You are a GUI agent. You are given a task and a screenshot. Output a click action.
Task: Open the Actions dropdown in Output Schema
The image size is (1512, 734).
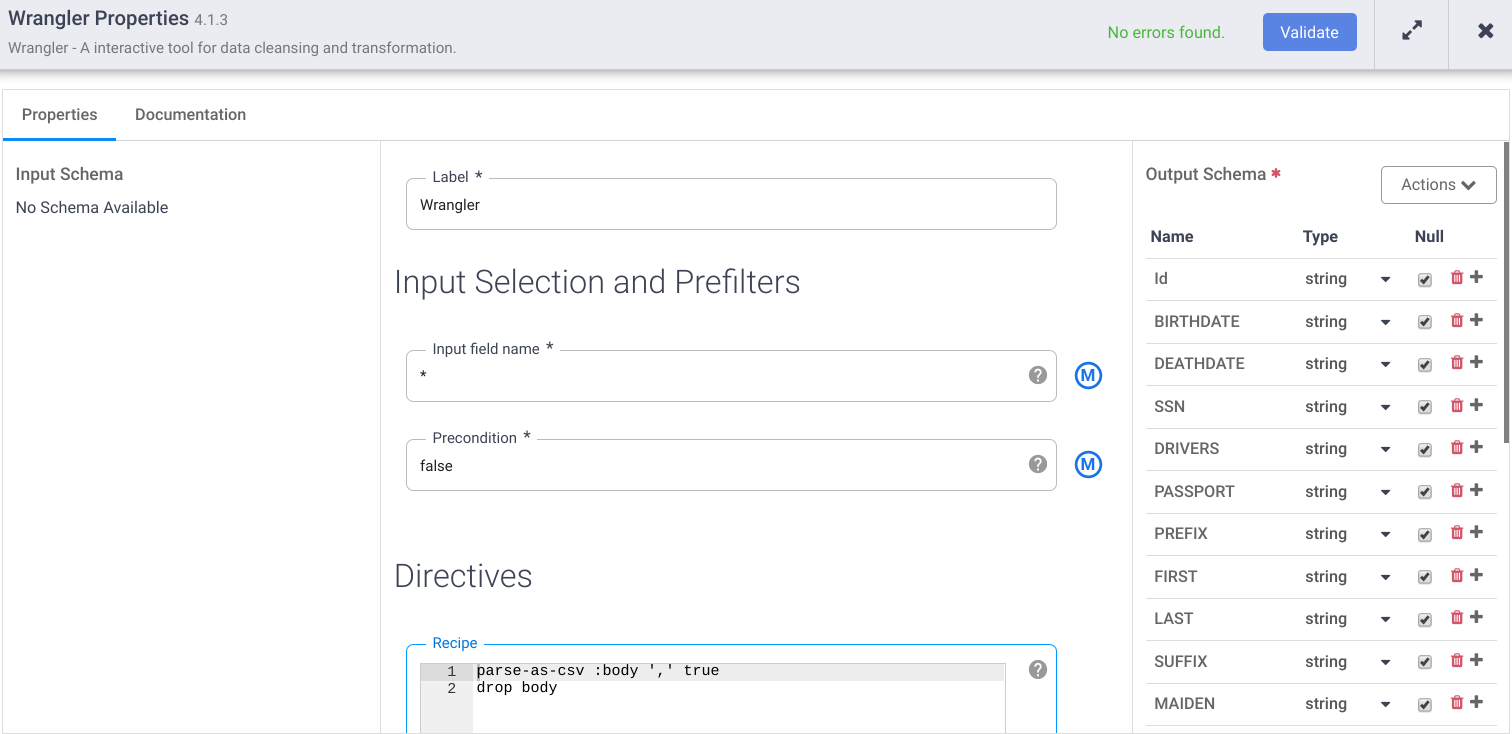click(1438, 185)
